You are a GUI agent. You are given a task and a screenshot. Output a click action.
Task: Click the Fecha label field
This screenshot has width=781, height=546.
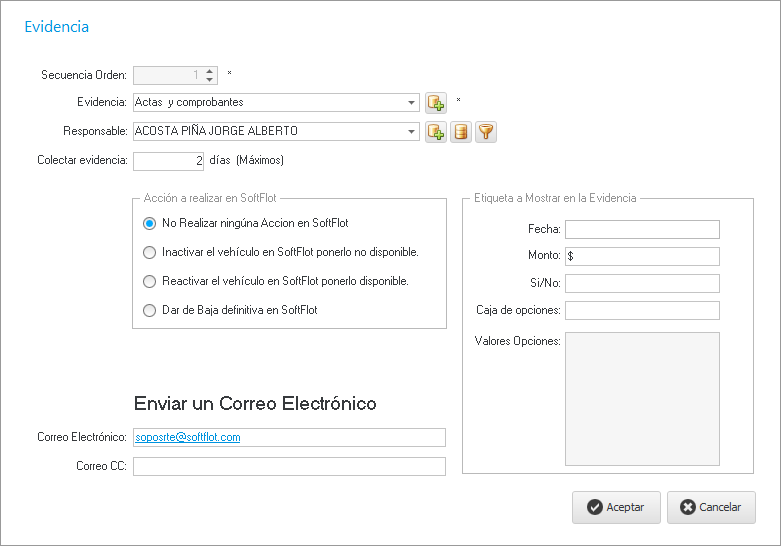pyautogui.click(x=642, y=229)
